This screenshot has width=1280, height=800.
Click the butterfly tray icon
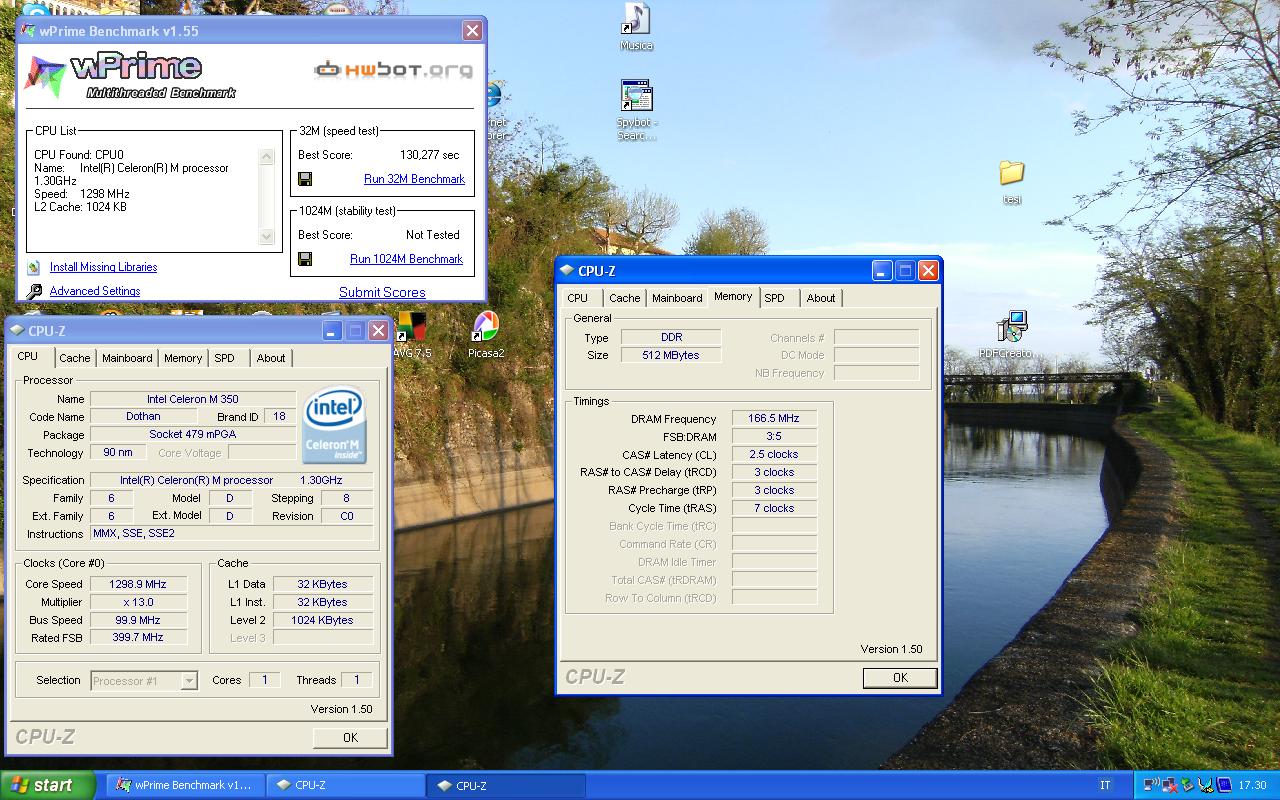(1205, 785)
